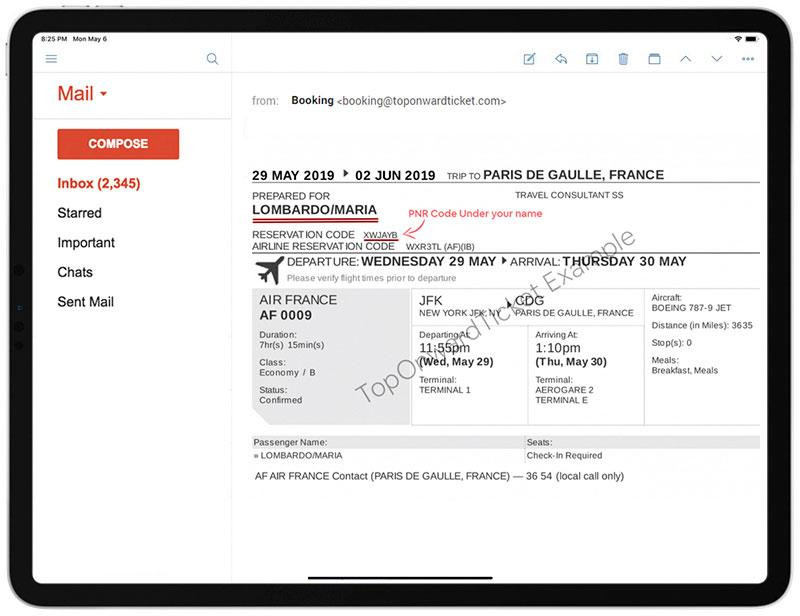Click the airplane departure icon
This screenshot has width=800, height=616.
tap(270, 270)
